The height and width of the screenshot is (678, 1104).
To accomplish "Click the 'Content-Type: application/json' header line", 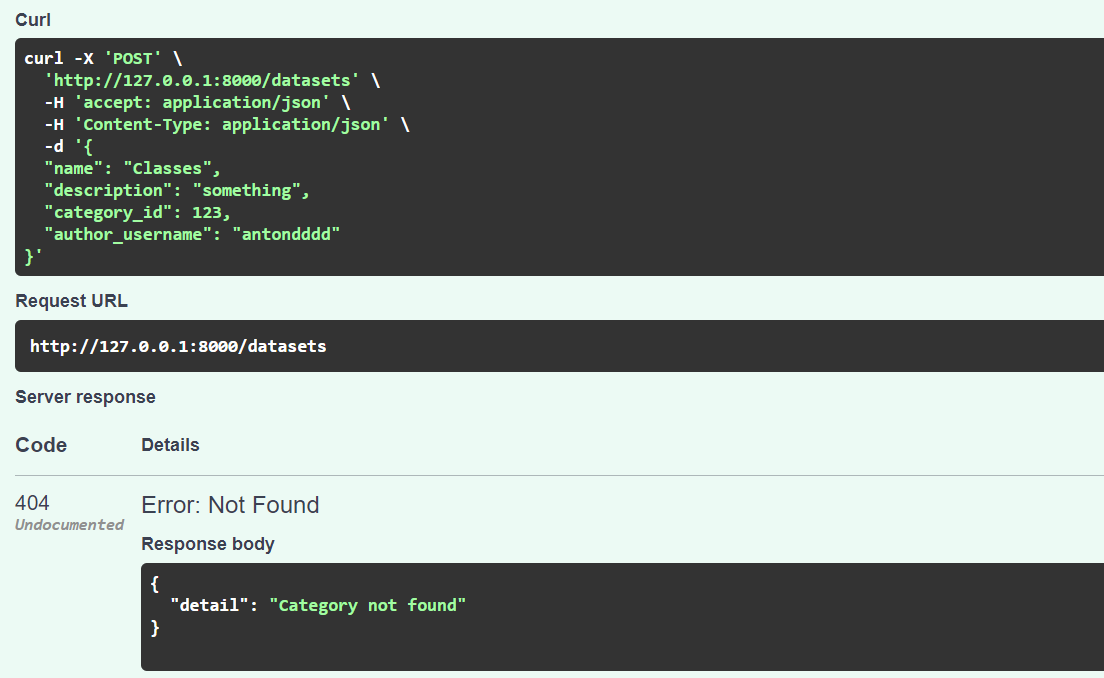I will point(227,125).
